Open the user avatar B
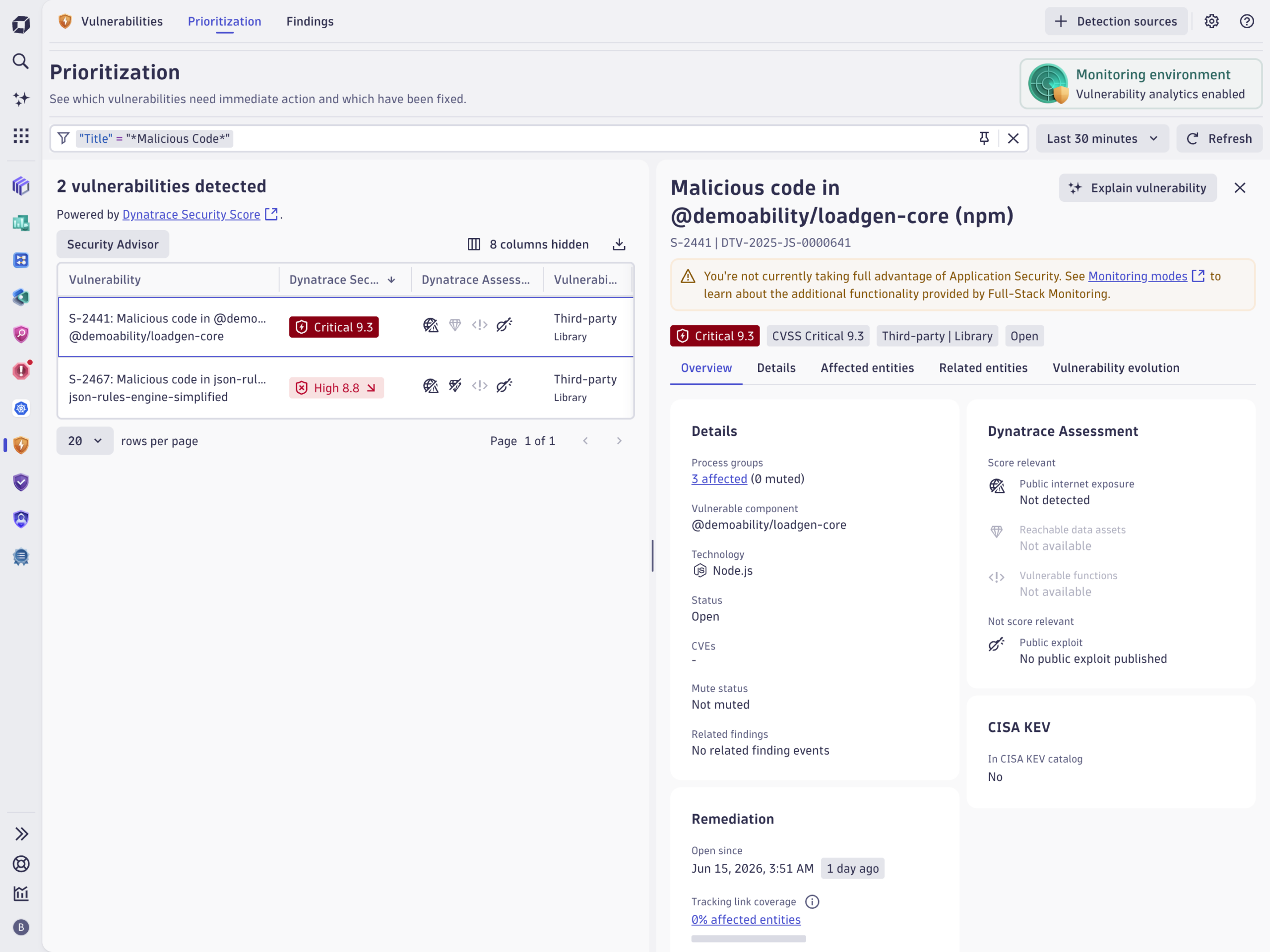Image resolution: width=1270 pixels, height=952 pixels. pyautogui.click(x=21, y=927)
